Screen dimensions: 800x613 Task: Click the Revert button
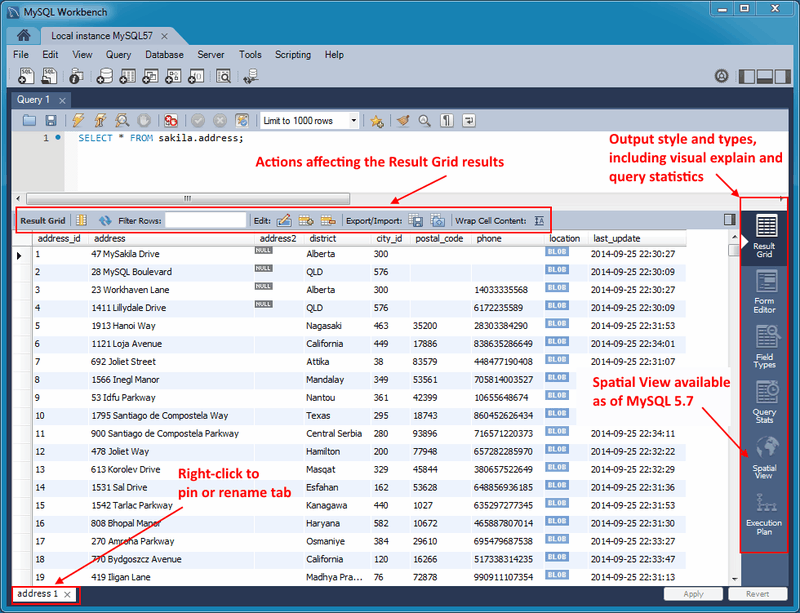pyautogui.click(x=759, y=594)
